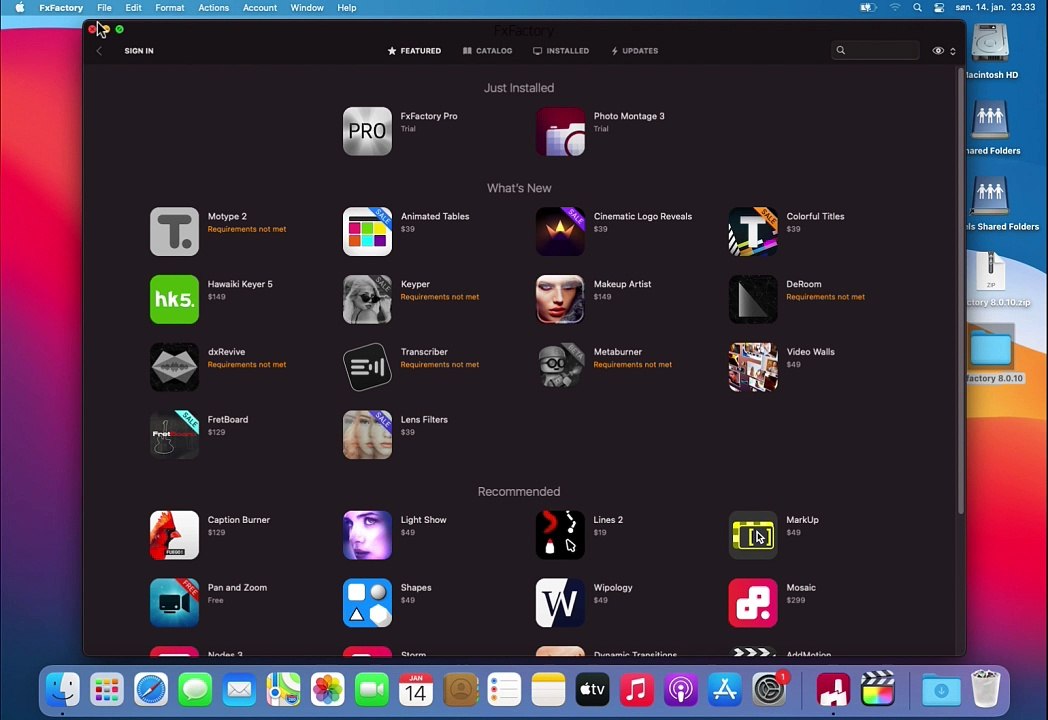1048x720 pixels.
Task: Click the Mosaic price $299
Action: click(x=795, y=600)
